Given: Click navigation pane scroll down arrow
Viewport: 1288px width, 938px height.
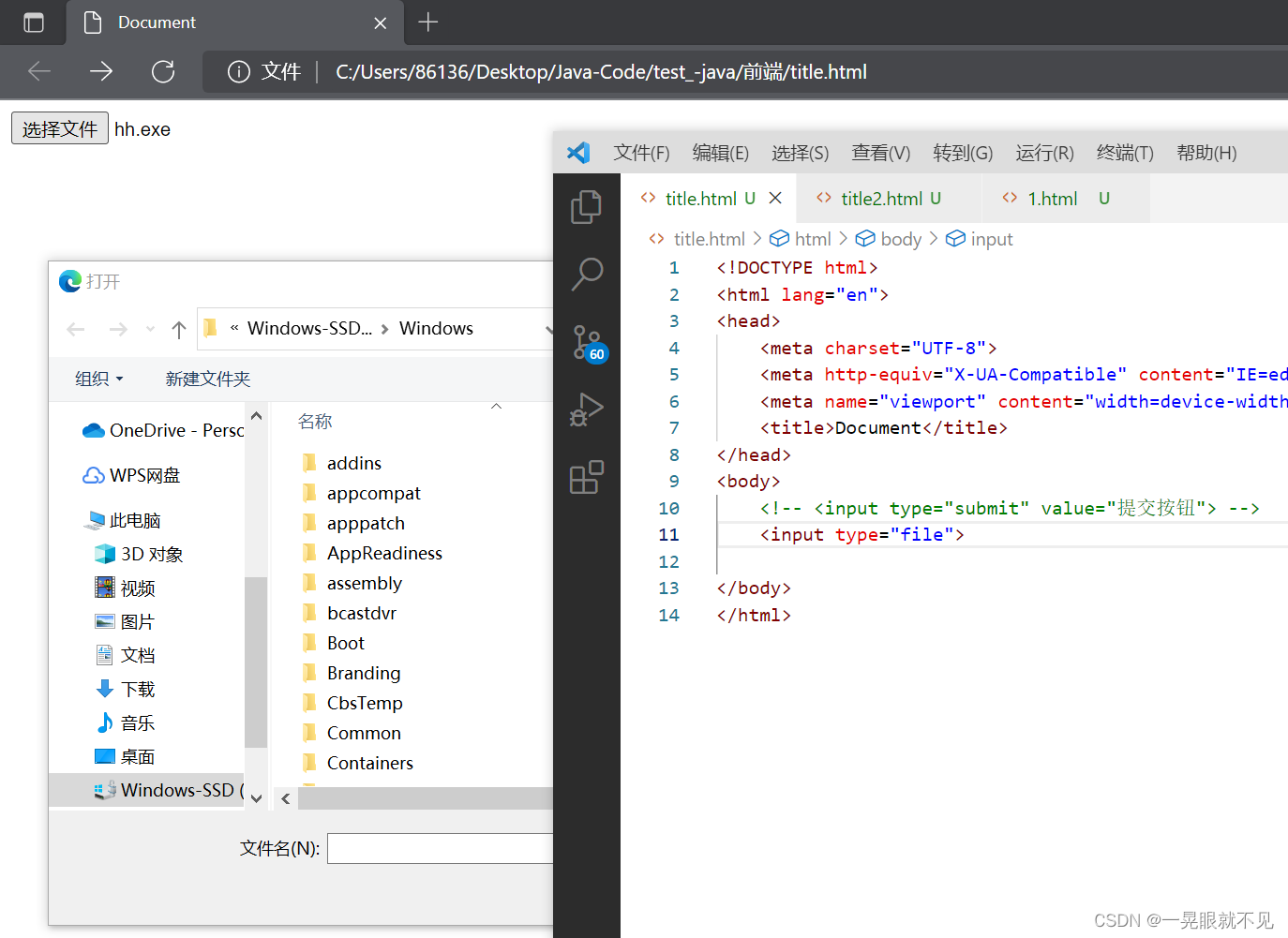Looking at the screenshot, I should (256, 798).
